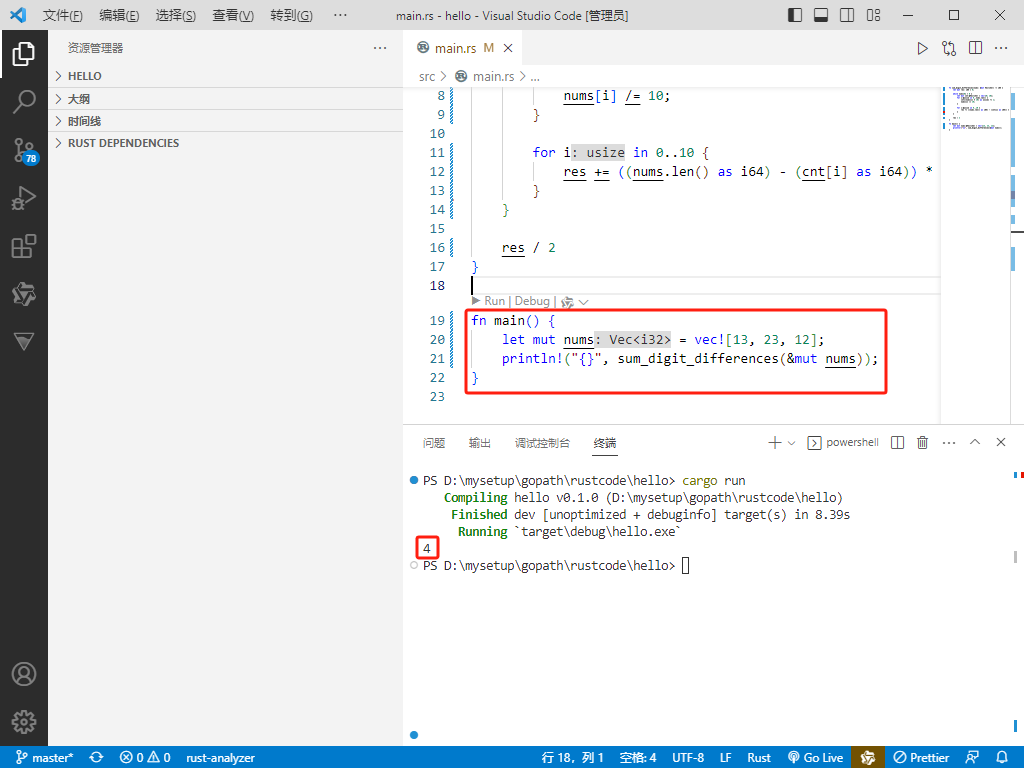This screenshot has height=768, width=1024.
Task: Expand the HELLO folder section
Action: pyautogui.click(x=84, y=76)
